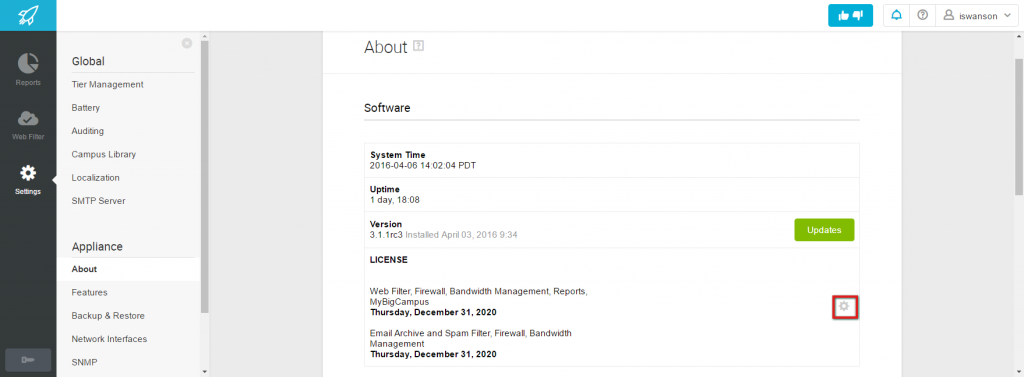
Task: Click the settings menu scrollbar thumb
Action: [x=204, y=176]
